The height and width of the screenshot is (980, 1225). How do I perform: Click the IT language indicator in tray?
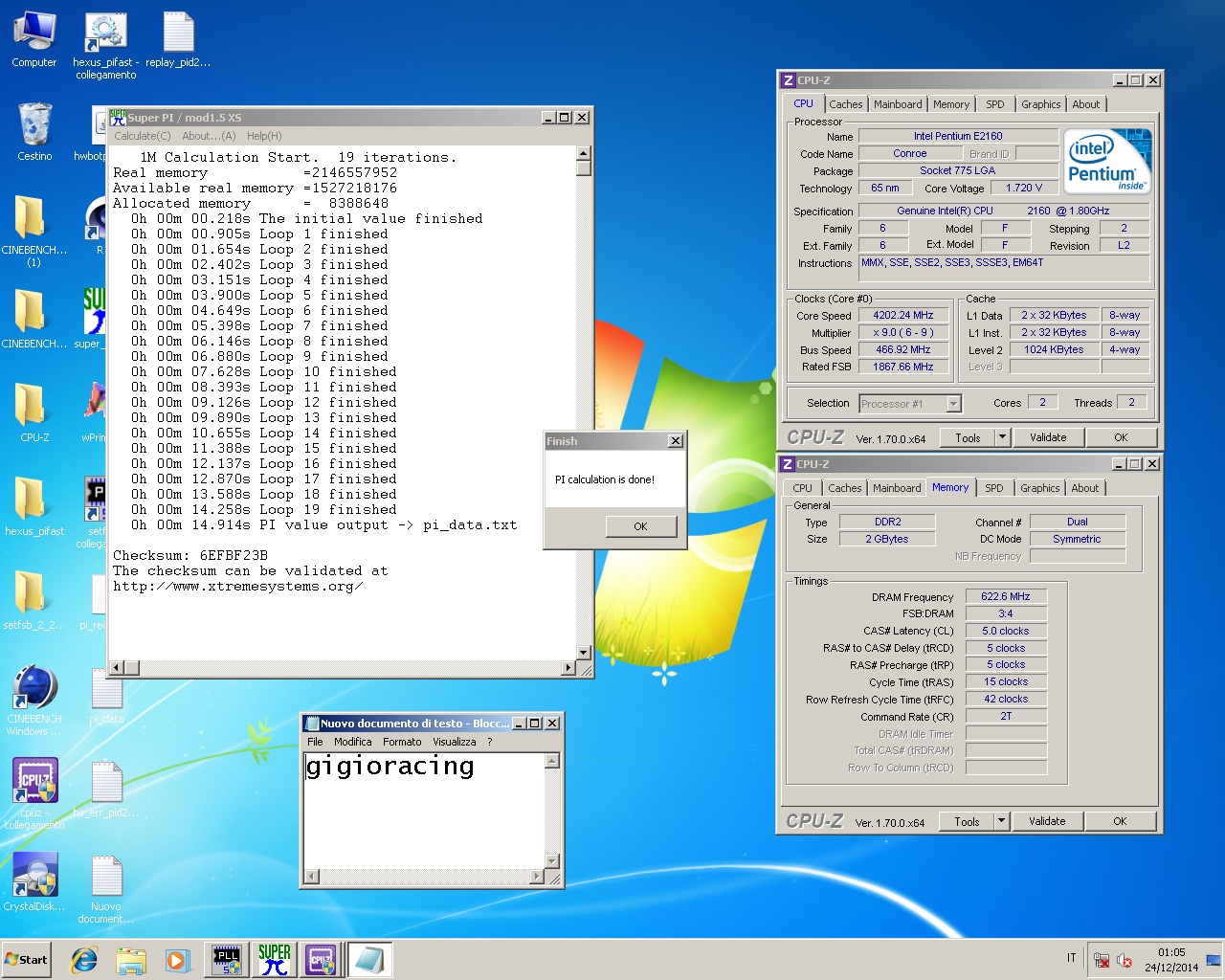tap(1071, 958)
